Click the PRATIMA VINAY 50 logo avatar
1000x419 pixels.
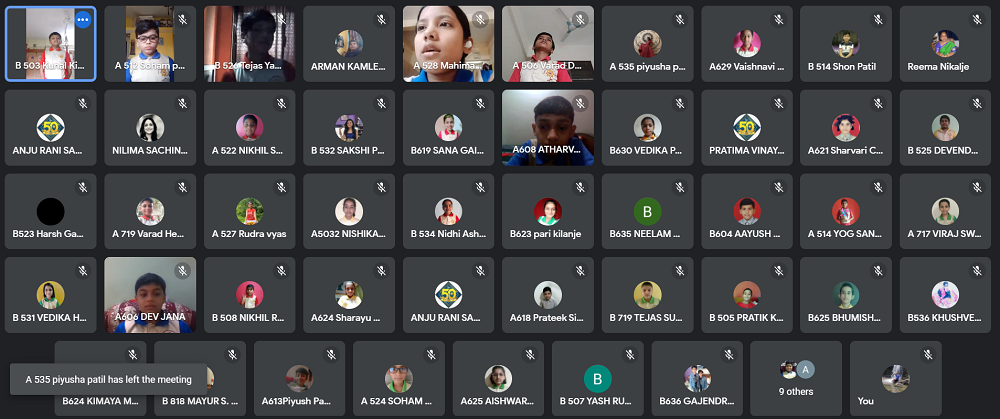(x=747, y=128)
